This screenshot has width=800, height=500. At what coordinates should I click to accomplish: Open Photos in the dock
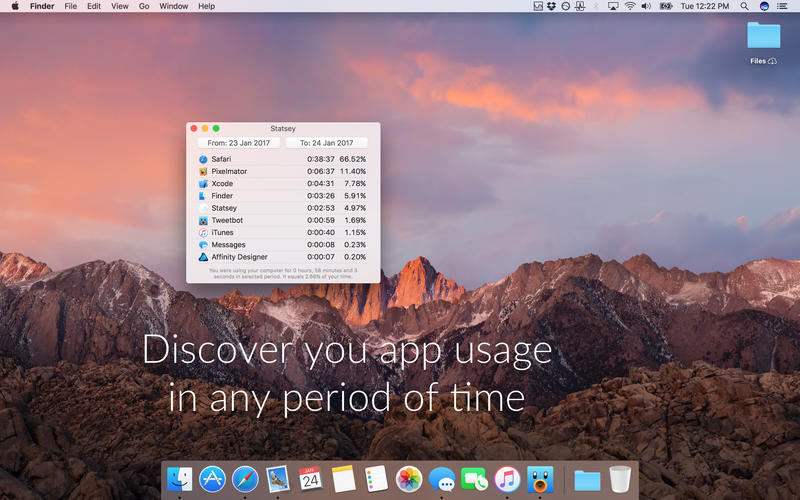point(409,479)
